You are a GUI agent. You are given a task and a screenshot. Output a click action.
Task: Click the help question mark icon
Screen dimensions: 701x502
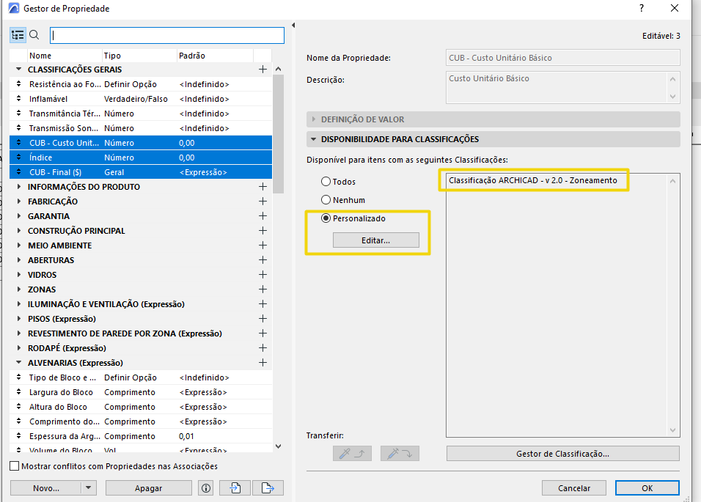click(x=642, y=8)
